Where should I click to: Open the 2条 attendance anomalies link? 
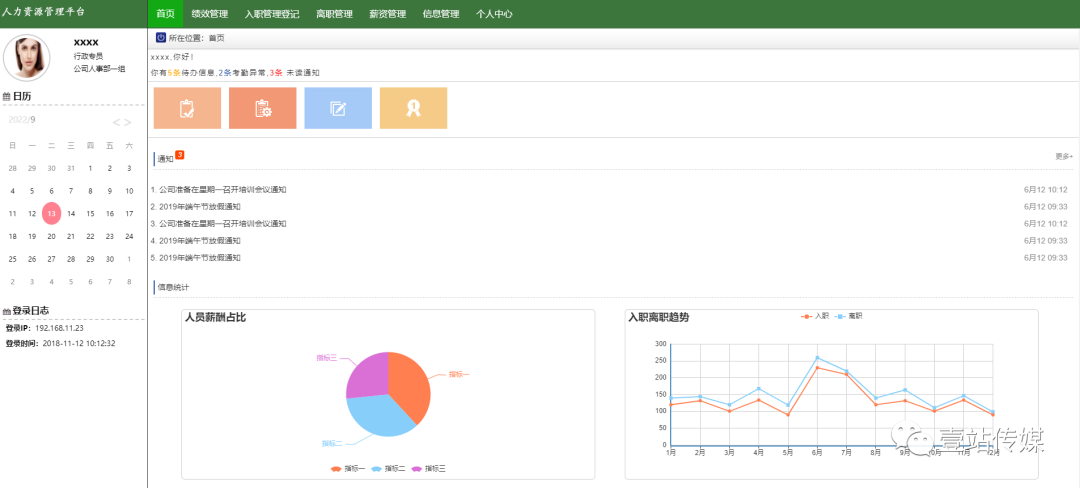pos(225,73)
